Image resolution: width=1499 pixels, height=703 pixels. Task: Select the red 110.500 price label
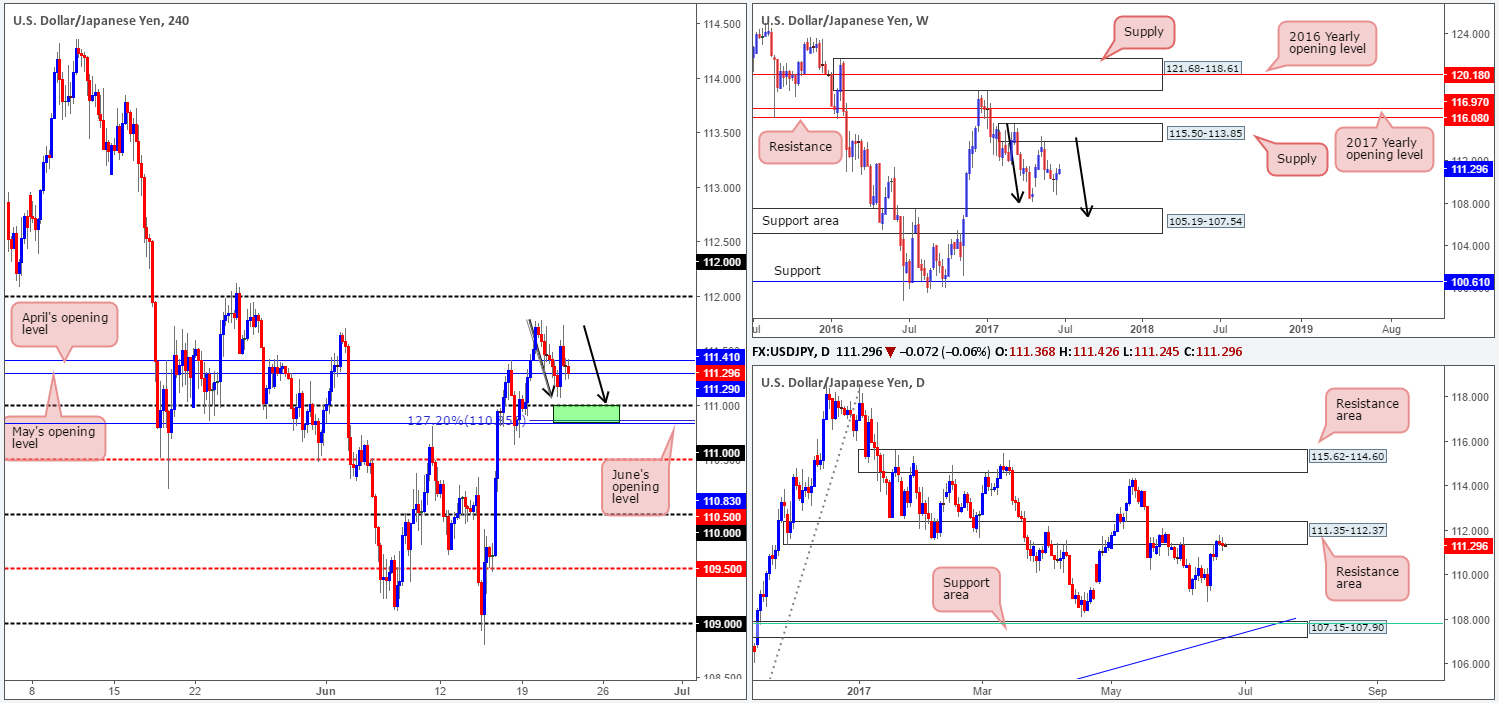click(719, 516)
